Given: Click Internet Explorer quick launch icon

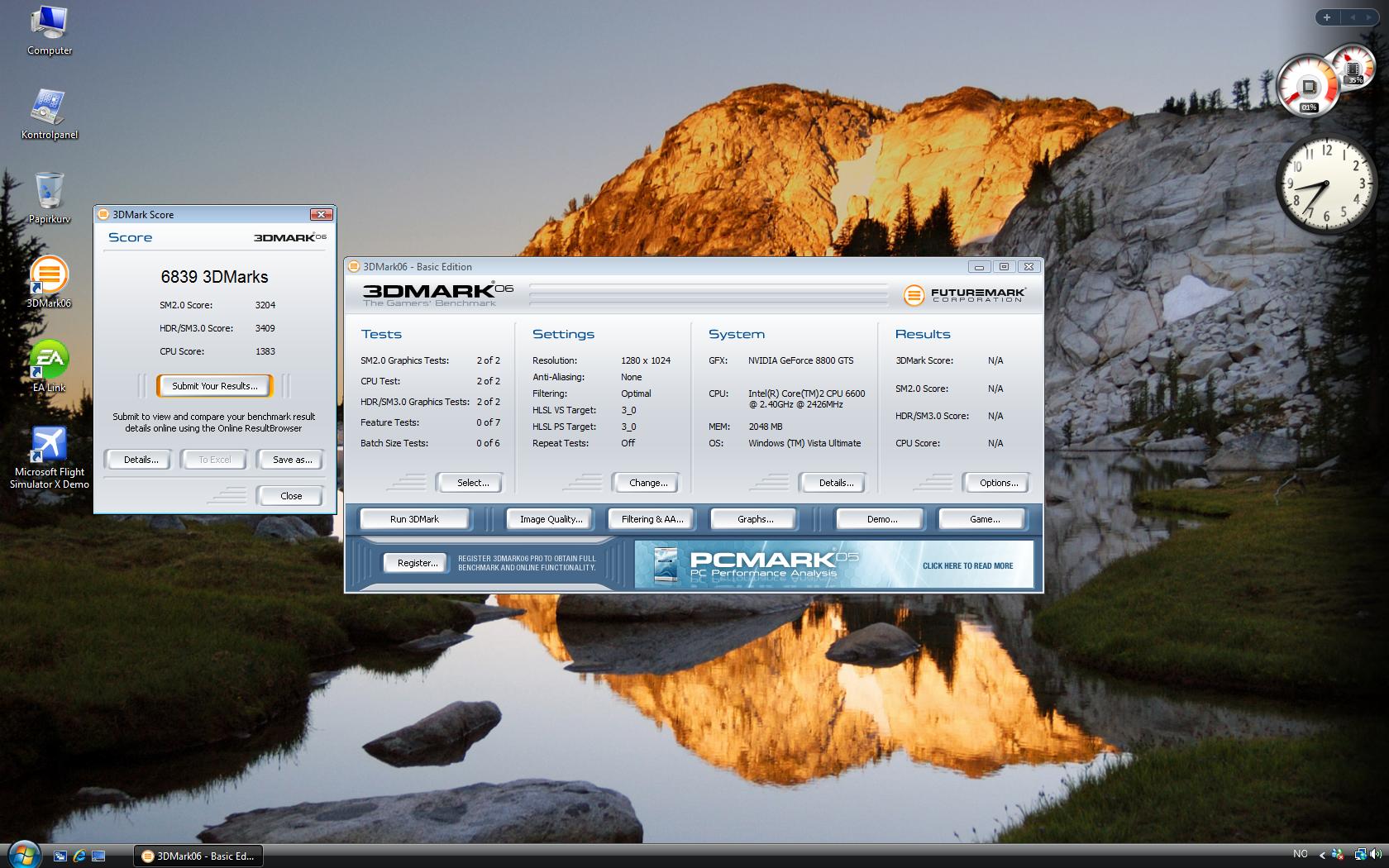Looking at the screenshot, I should coord(79,856).
